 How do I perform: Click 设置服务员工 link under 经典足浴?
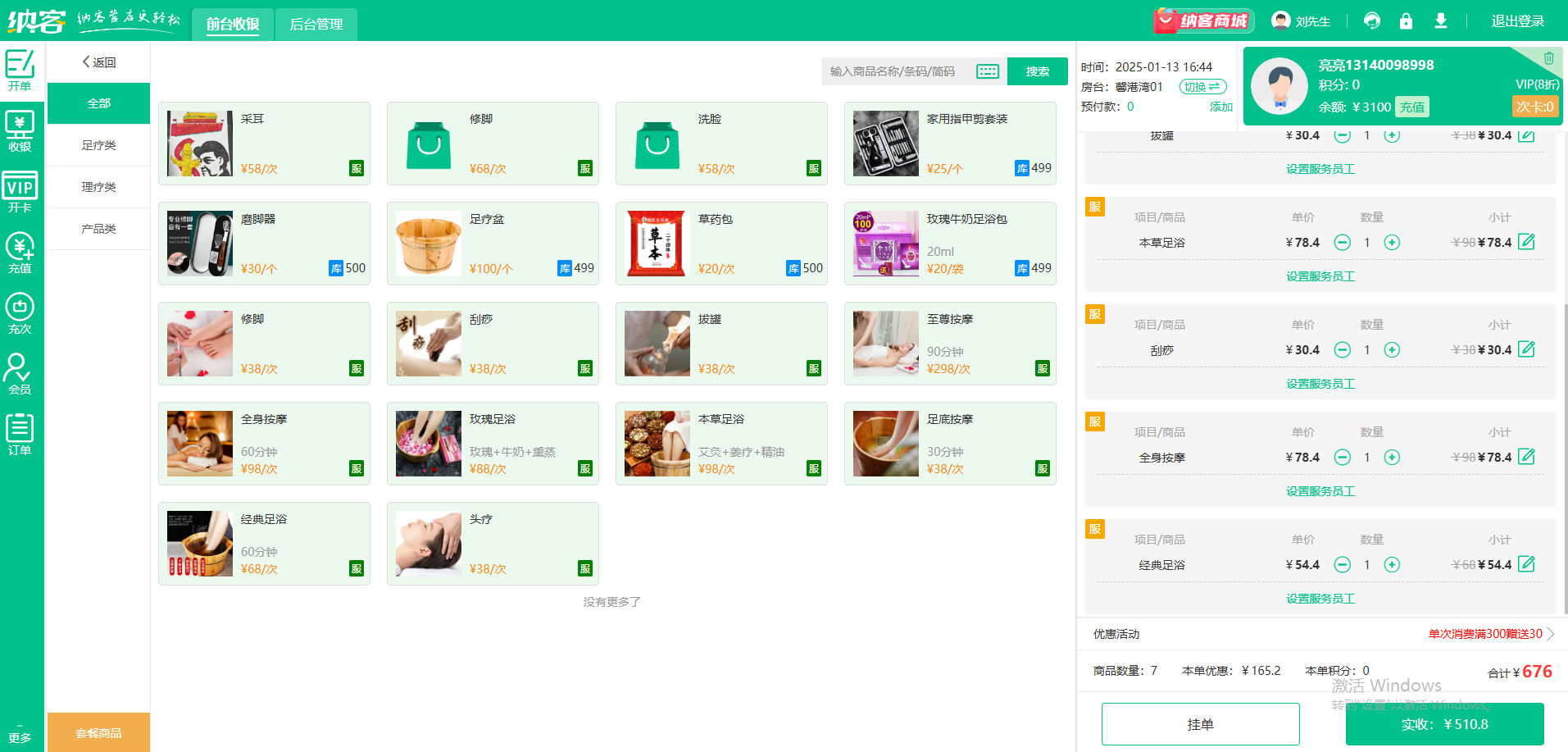(1320, 599)
